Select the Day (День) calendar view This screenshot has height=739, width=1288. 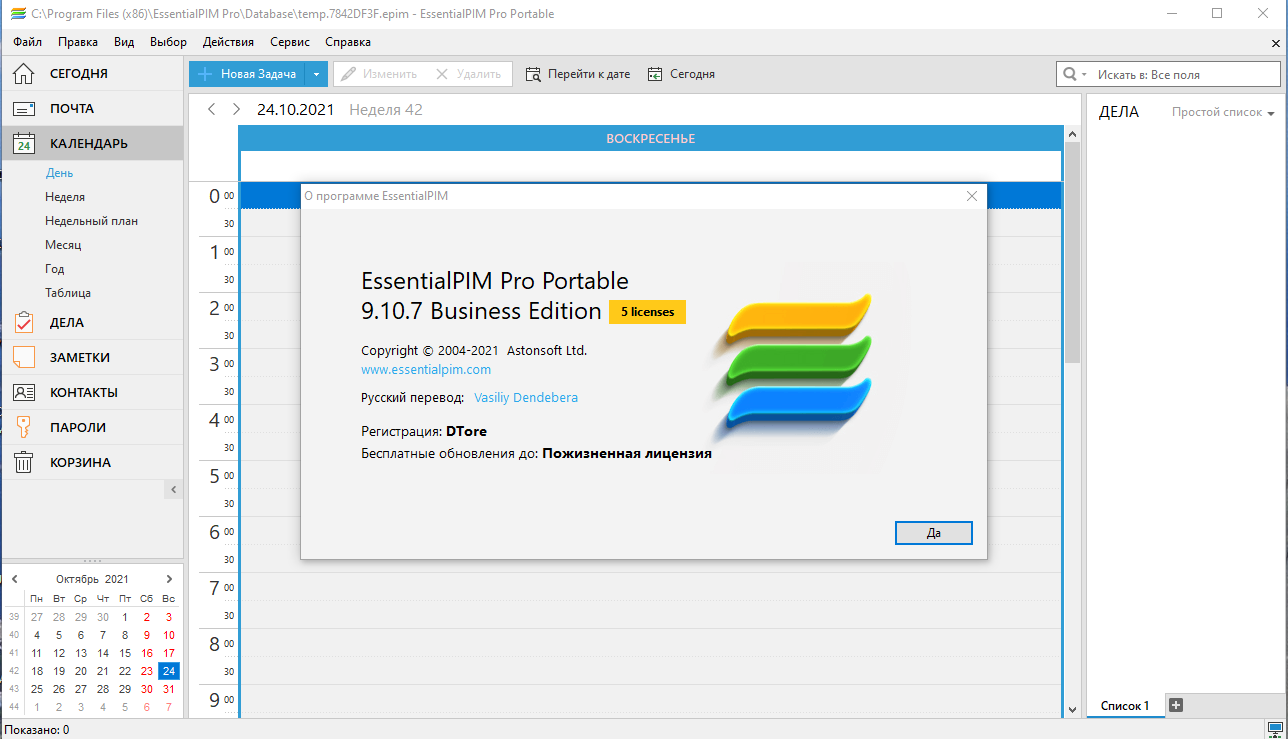point(59,173)
